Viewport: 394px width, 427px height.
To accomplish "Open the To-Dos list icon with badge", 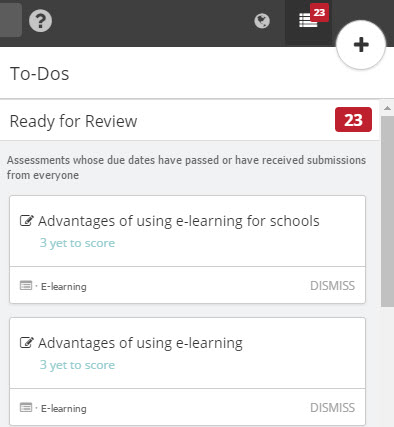I will pyautogui.click(x=308, y=21).
